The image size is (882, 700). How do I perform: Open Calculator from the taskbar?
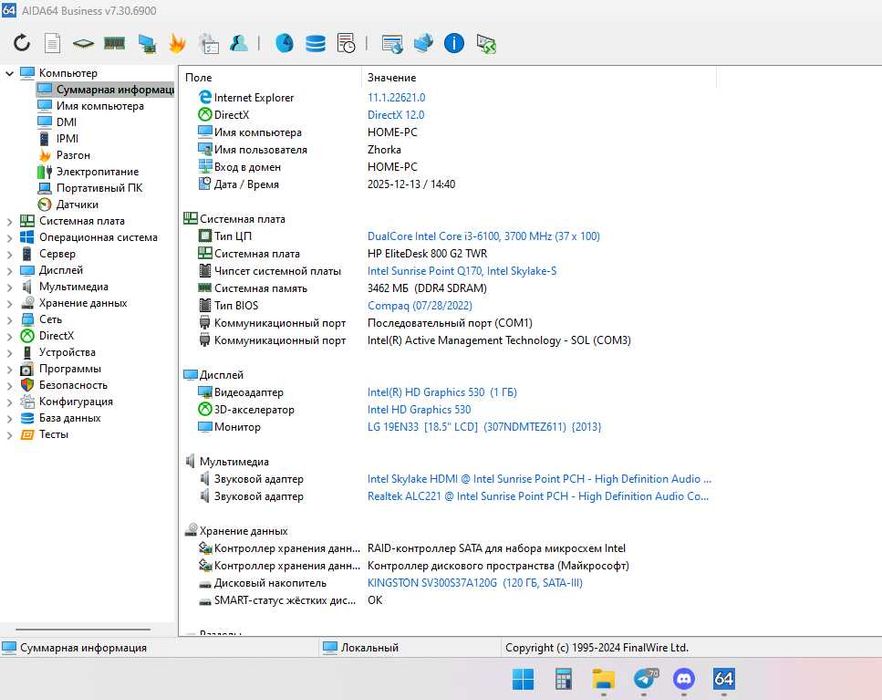click(563, 679)
